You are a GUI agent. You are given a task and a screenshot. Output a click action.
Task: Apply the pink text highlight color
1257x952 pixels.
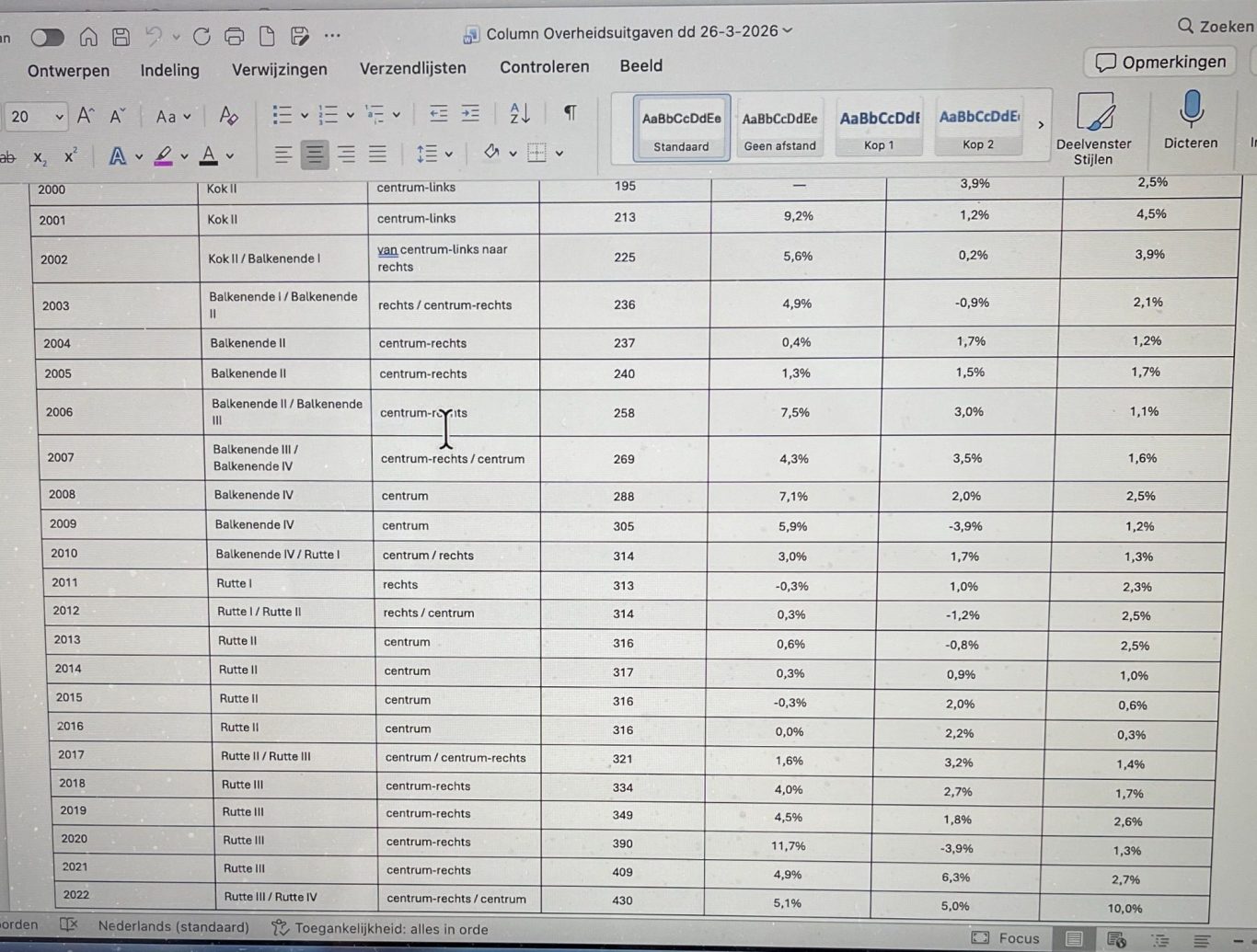click(x=164, y=156)
